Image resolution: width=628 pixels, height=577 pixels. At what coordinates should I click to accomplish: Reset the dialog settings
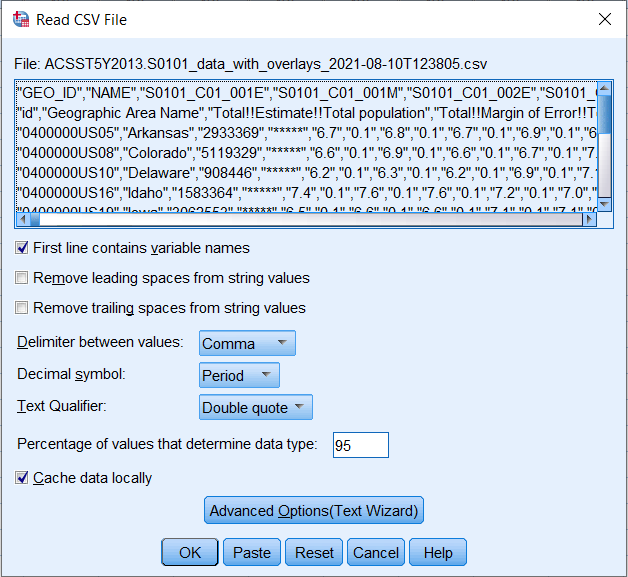314,553
